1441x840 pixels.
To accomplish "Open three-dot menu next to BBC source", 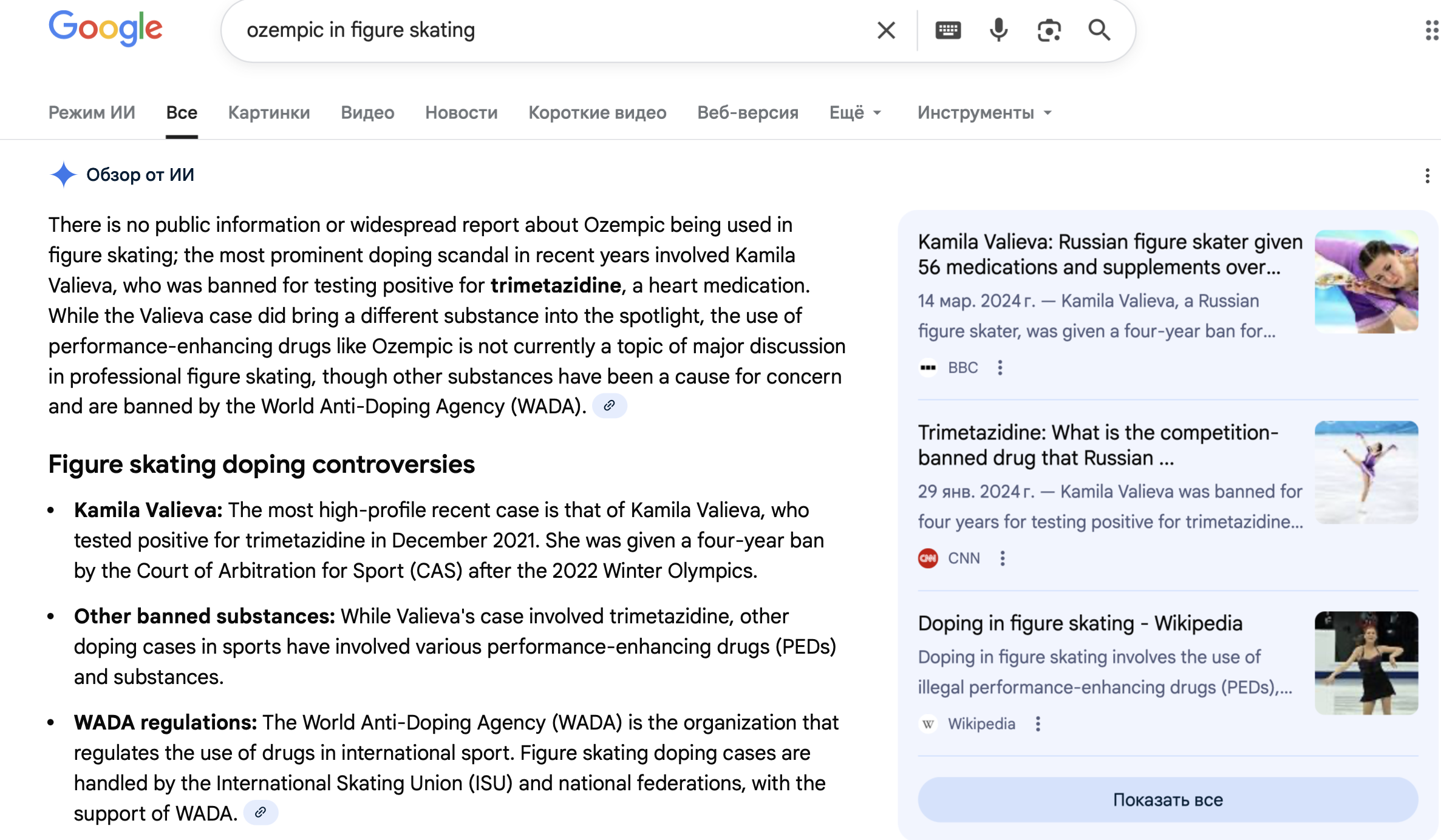I will click(x=1000, y=367).
